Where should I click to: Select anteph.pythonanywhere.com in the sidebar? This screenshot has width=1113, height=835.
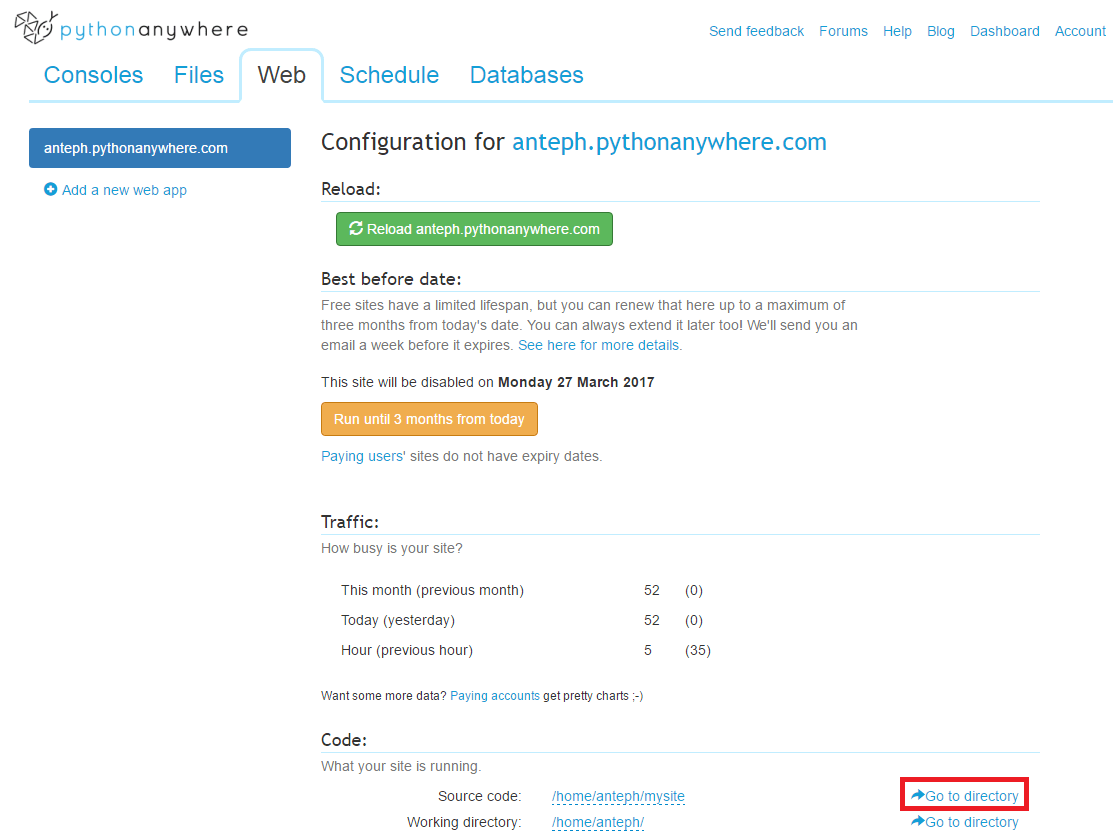(160, 147)
